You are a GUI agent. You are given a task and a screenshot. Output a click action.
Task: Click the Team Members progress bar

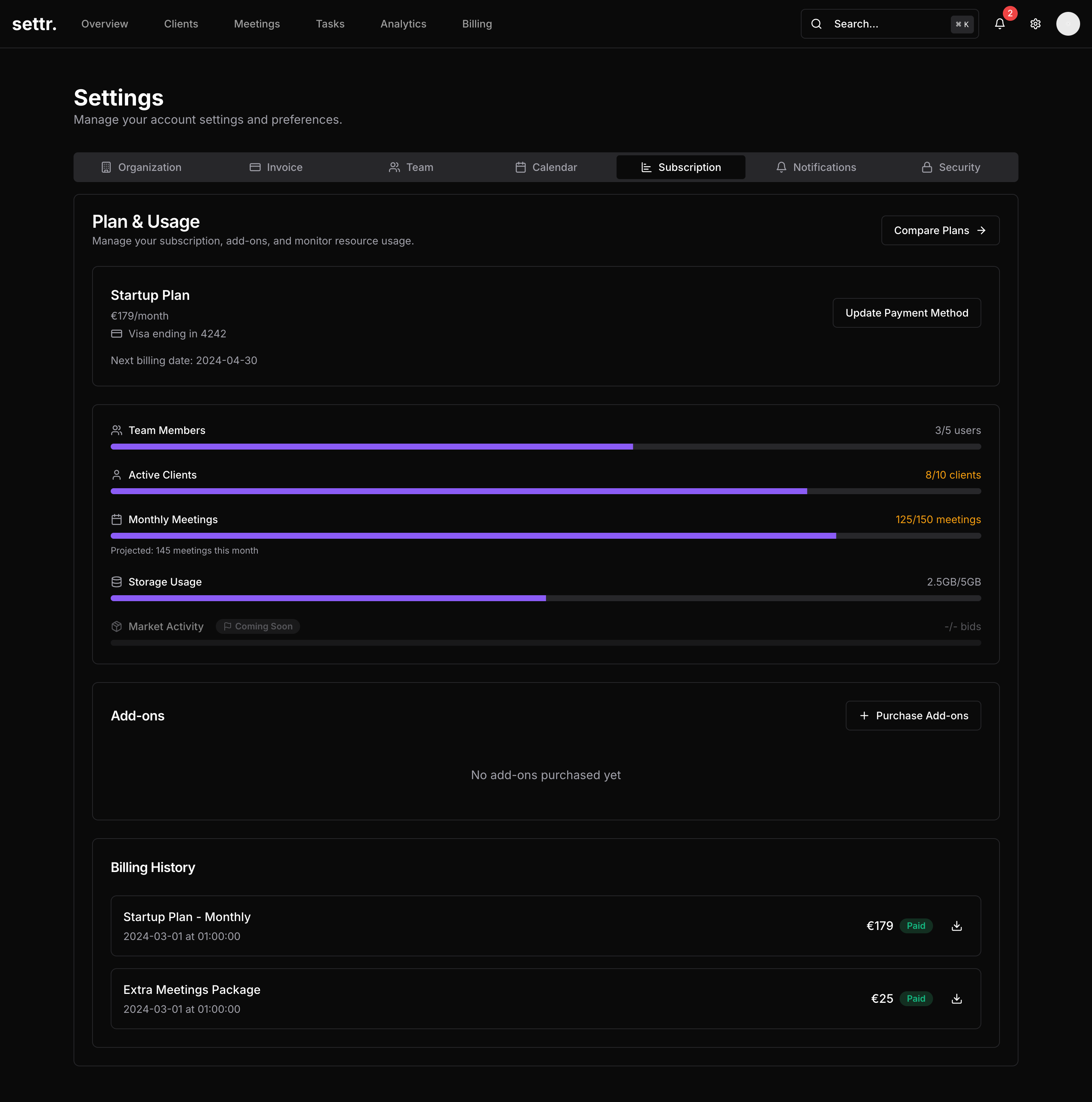pos(545,447)
